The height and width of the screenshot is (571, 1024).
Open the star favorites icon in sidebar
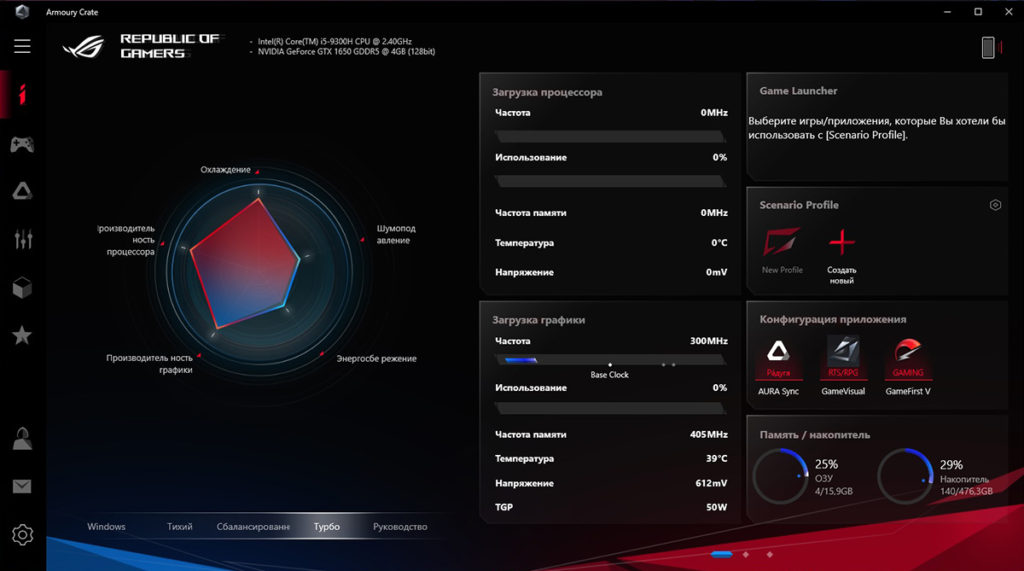[x=22, y=335]
